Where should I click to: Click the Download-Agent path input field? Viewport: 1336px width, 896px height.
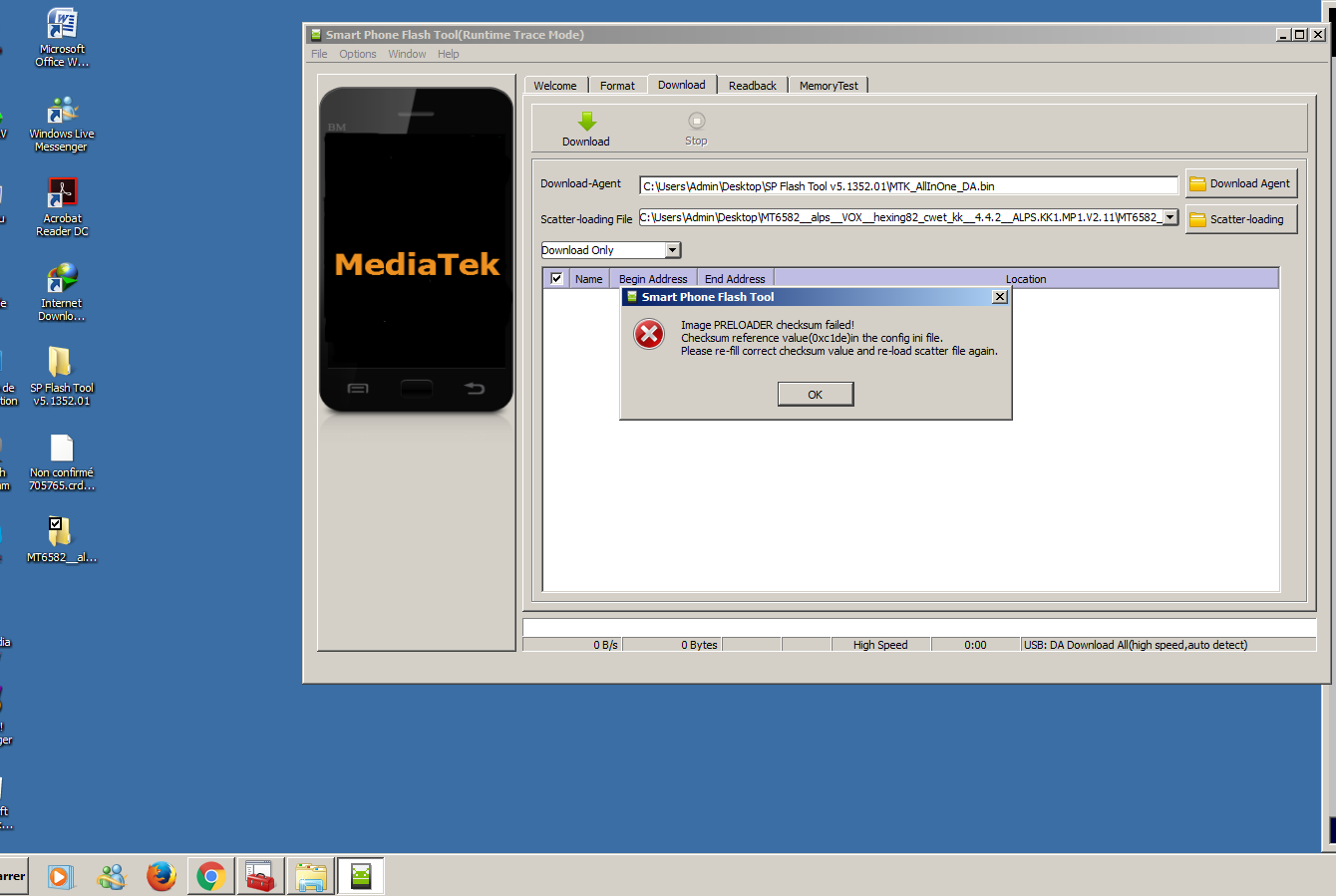coord(907,186)
